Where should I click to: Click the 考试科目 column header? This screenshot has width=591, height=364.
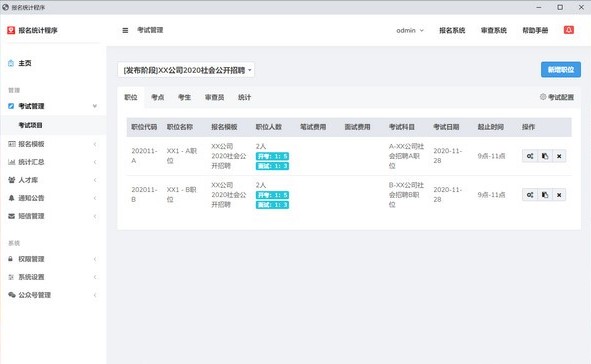tap(402, 127)
